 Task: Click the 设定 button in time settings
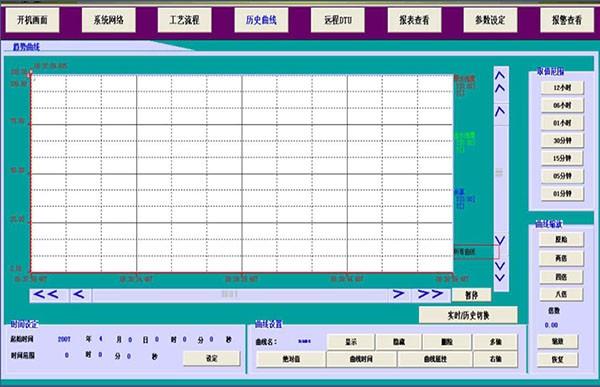(x=212, y=358)
